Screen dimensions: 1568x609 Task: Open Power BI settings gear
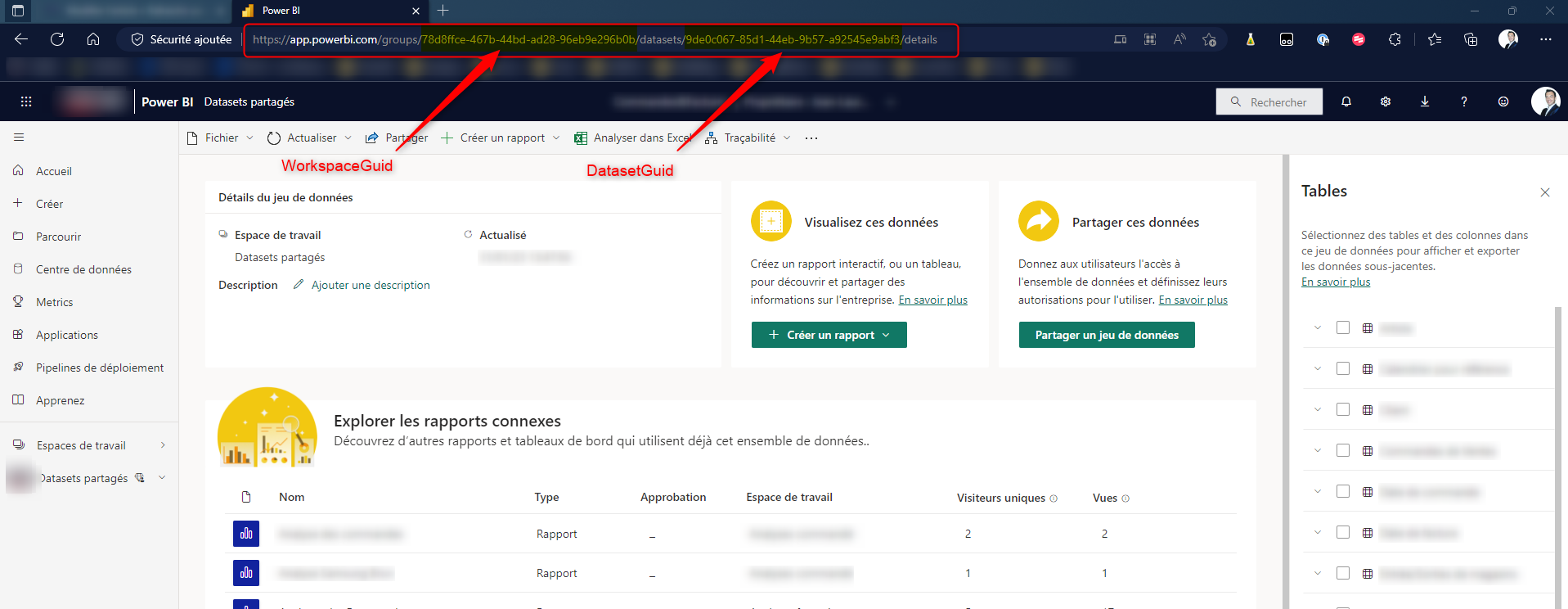(x=1386, y=101)
